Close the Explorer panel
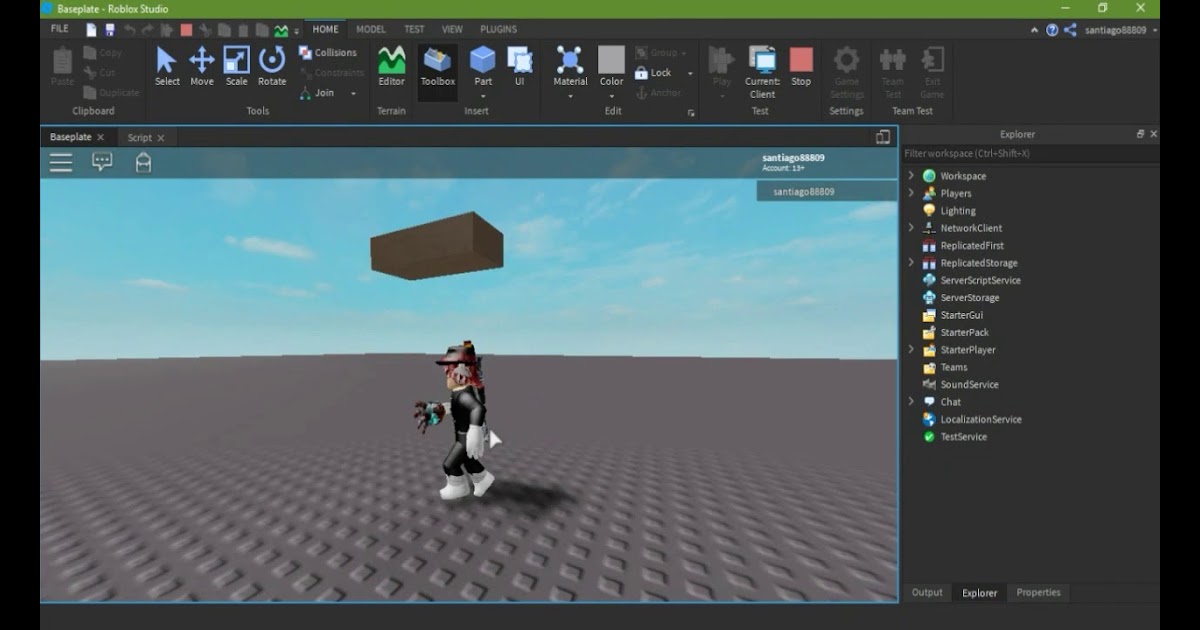The height and width of the screenshot is (630, 1200). (1153, 134)
